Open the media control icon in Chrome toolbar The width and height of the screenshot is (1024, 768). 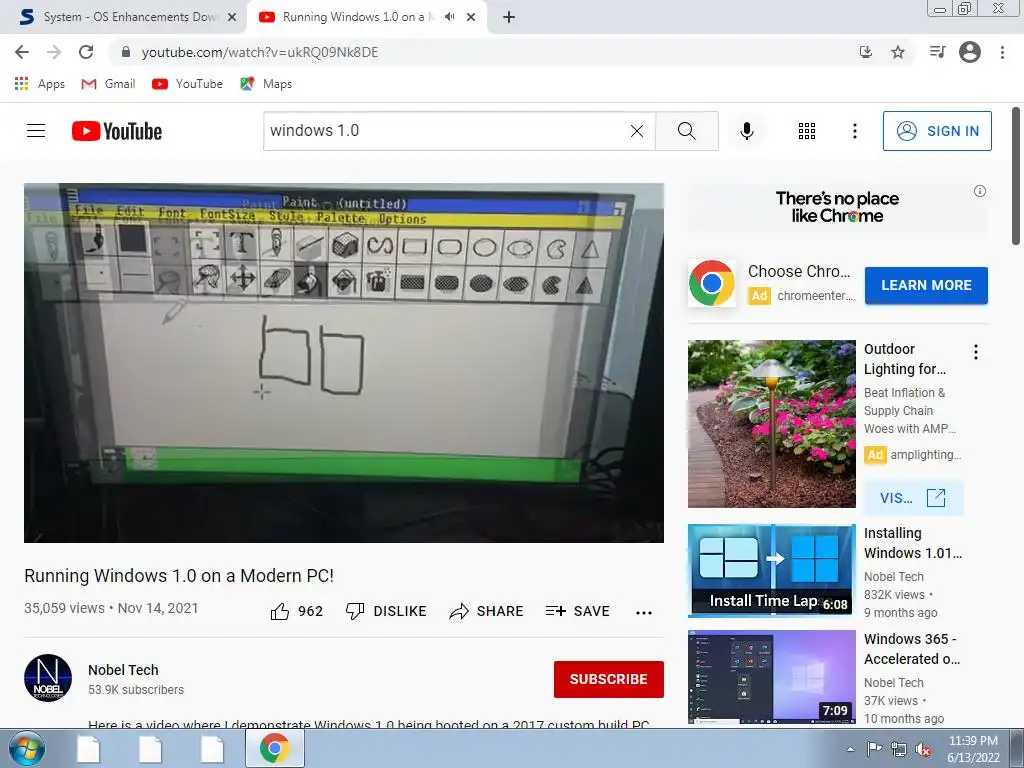pos(937,52)
